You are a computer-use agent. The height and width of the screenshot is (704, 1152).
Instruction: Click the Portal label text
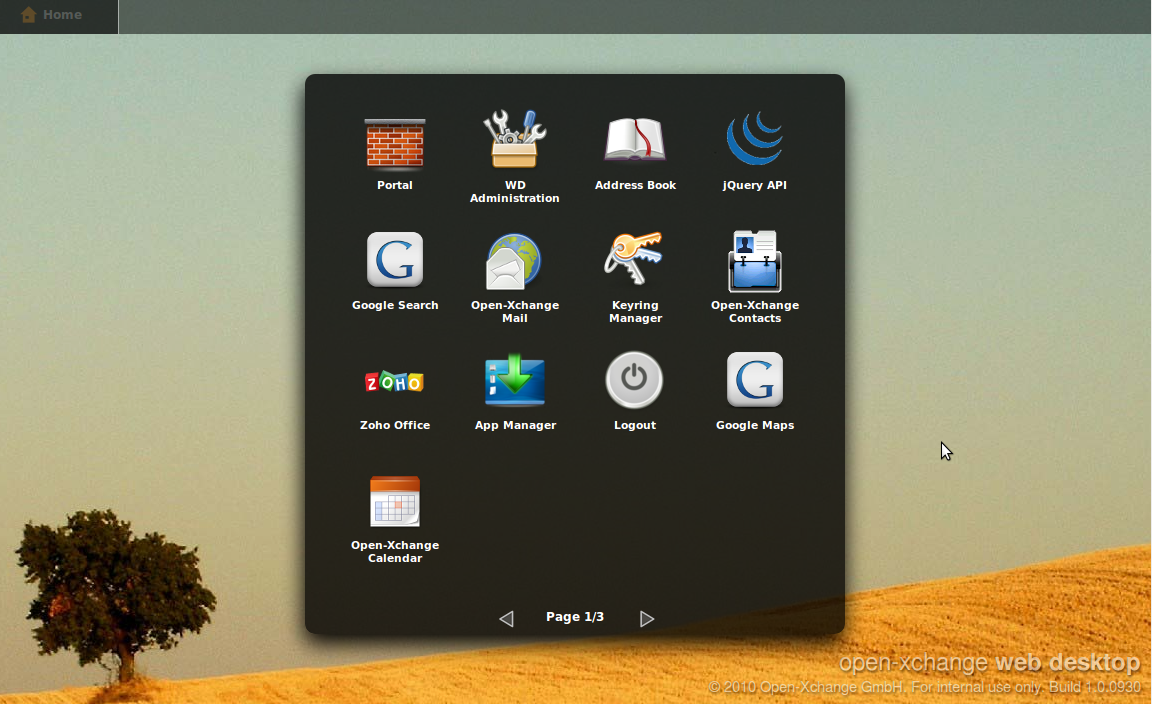(x=395, y=185)
